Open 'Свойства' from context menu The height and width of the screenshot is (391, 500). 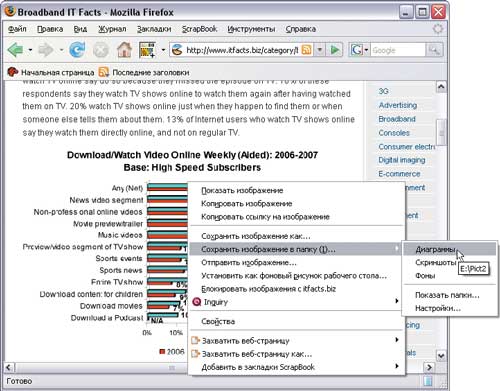click(x=297, y=321)
